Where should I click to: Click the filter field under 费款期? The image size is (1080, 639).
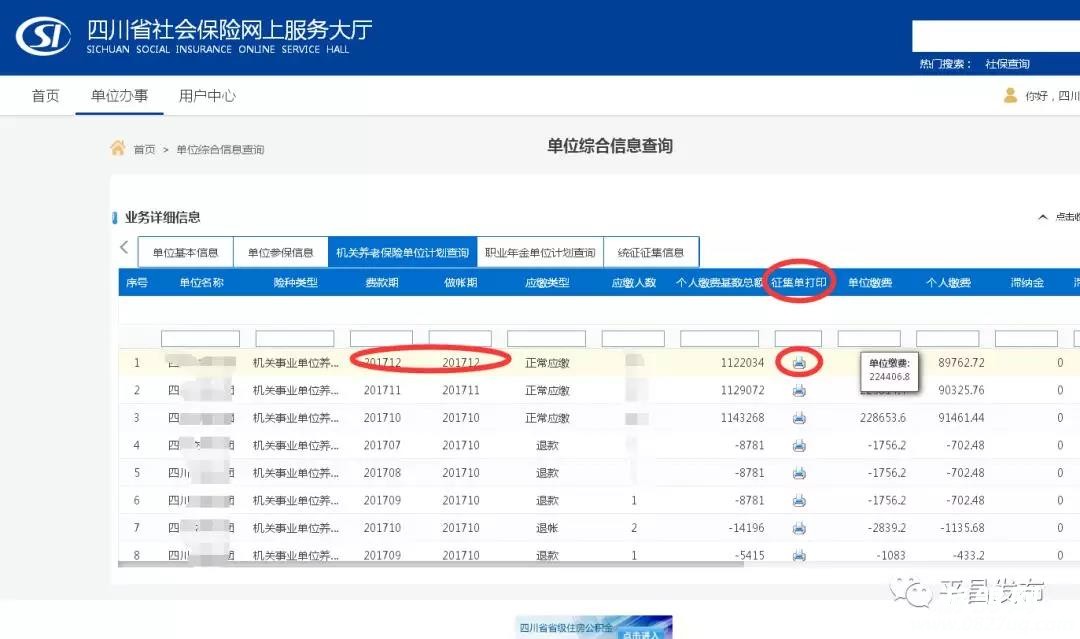coord(381,338)
